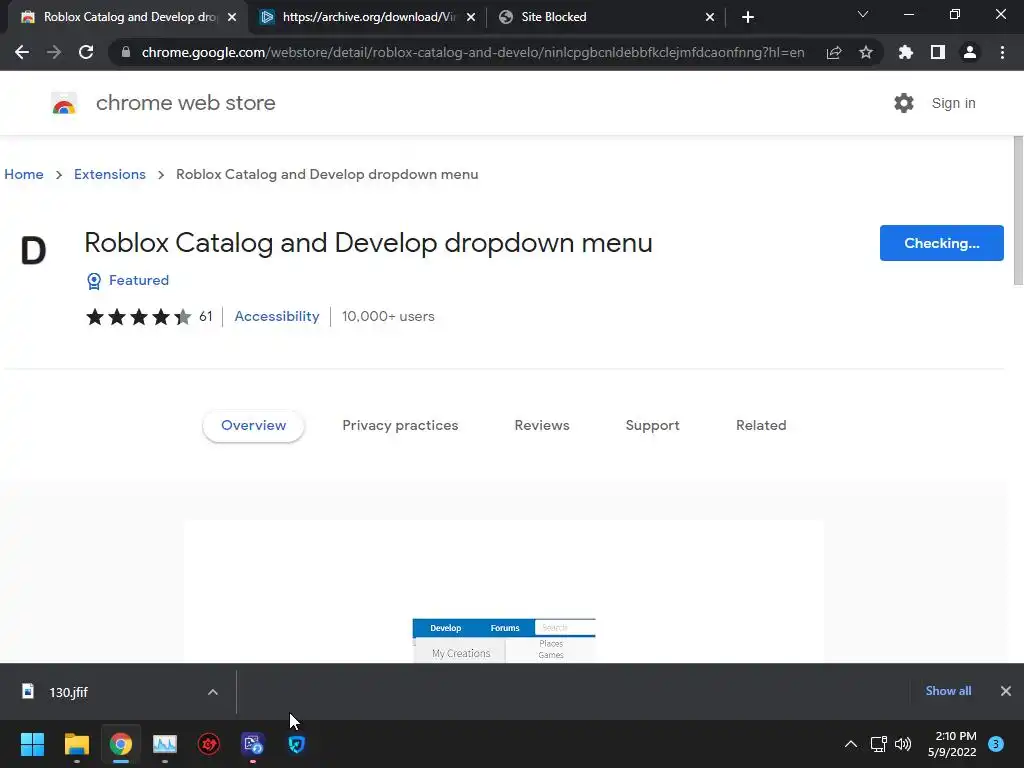Open the Extensions puzzle piece menu
Screen dimensions: 1024x768
coord(906,52)
